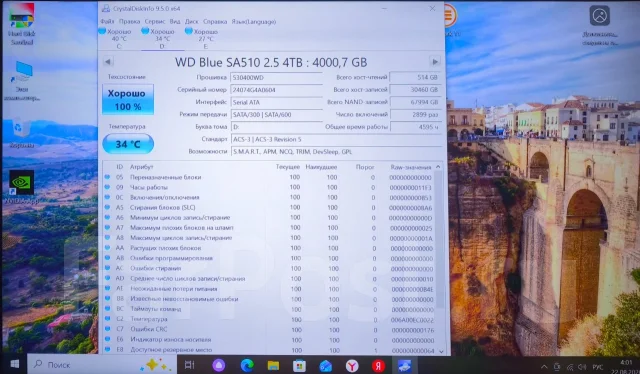Image resolution: width=640 pixels, height=374 pixels.
Task: Minimize the CrystalDiskInfo window
Action: click(384, 8)
